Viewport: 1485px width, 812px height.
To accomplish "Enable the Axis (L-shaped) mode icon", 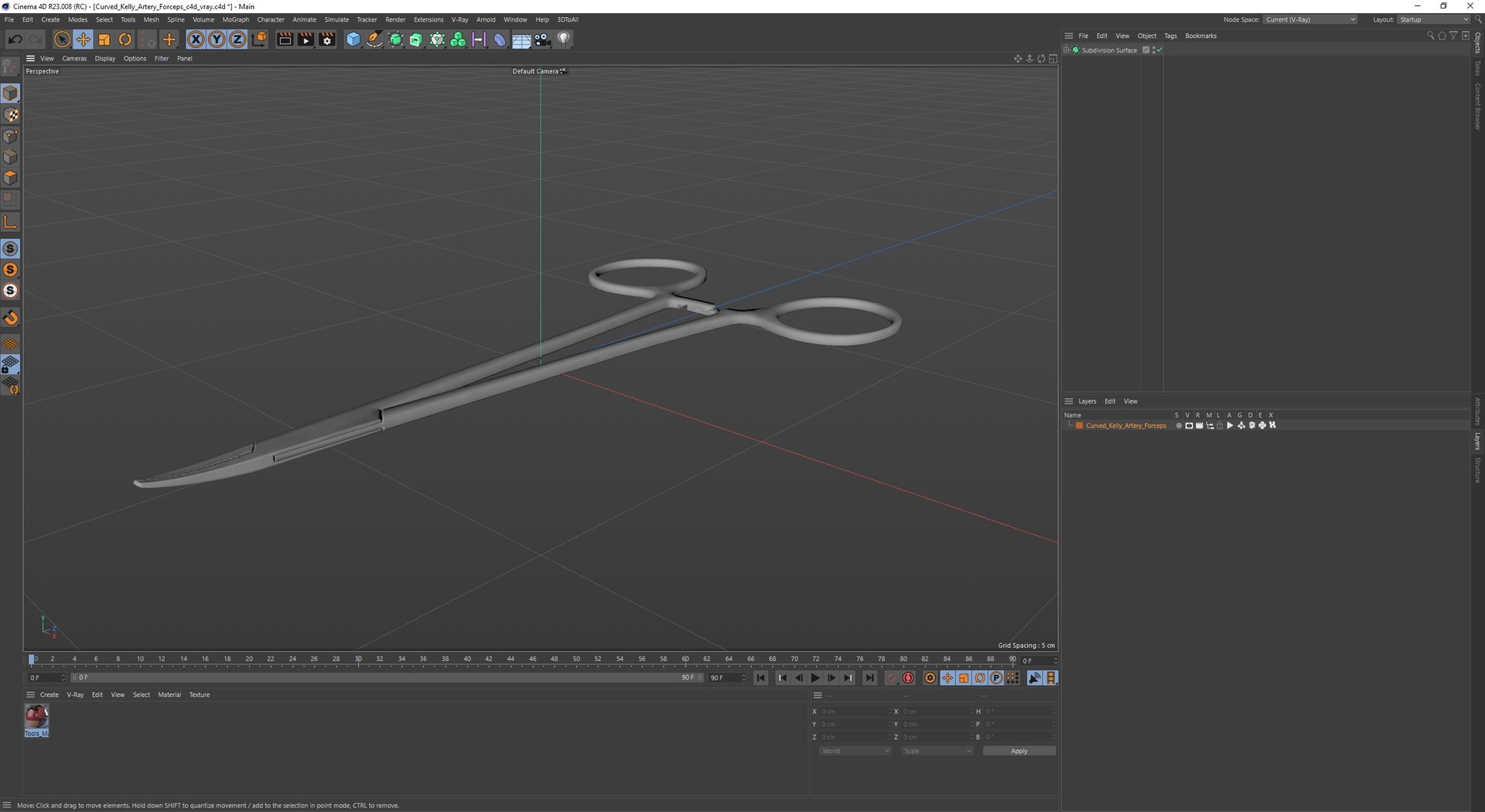I will point(11,223).
